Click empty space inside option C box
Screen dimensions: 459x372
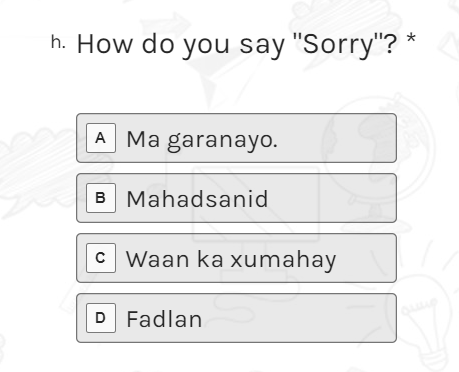click(x=367, y=258)
